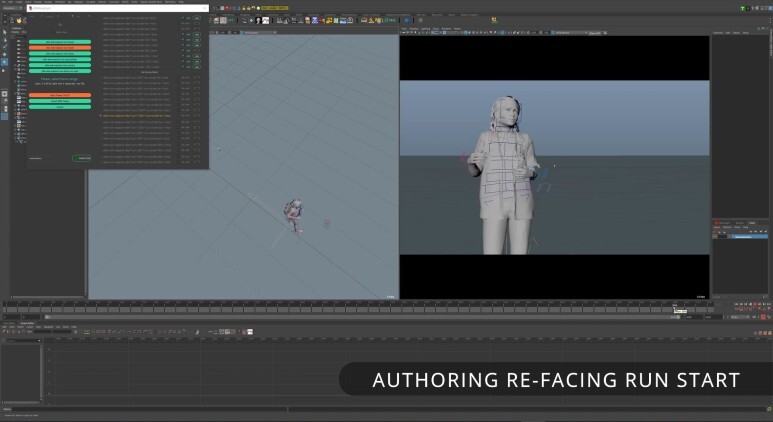This screenshot has height=422, width=773.
Task: Click the Outliner search field
Action: (x=21, y=37)
